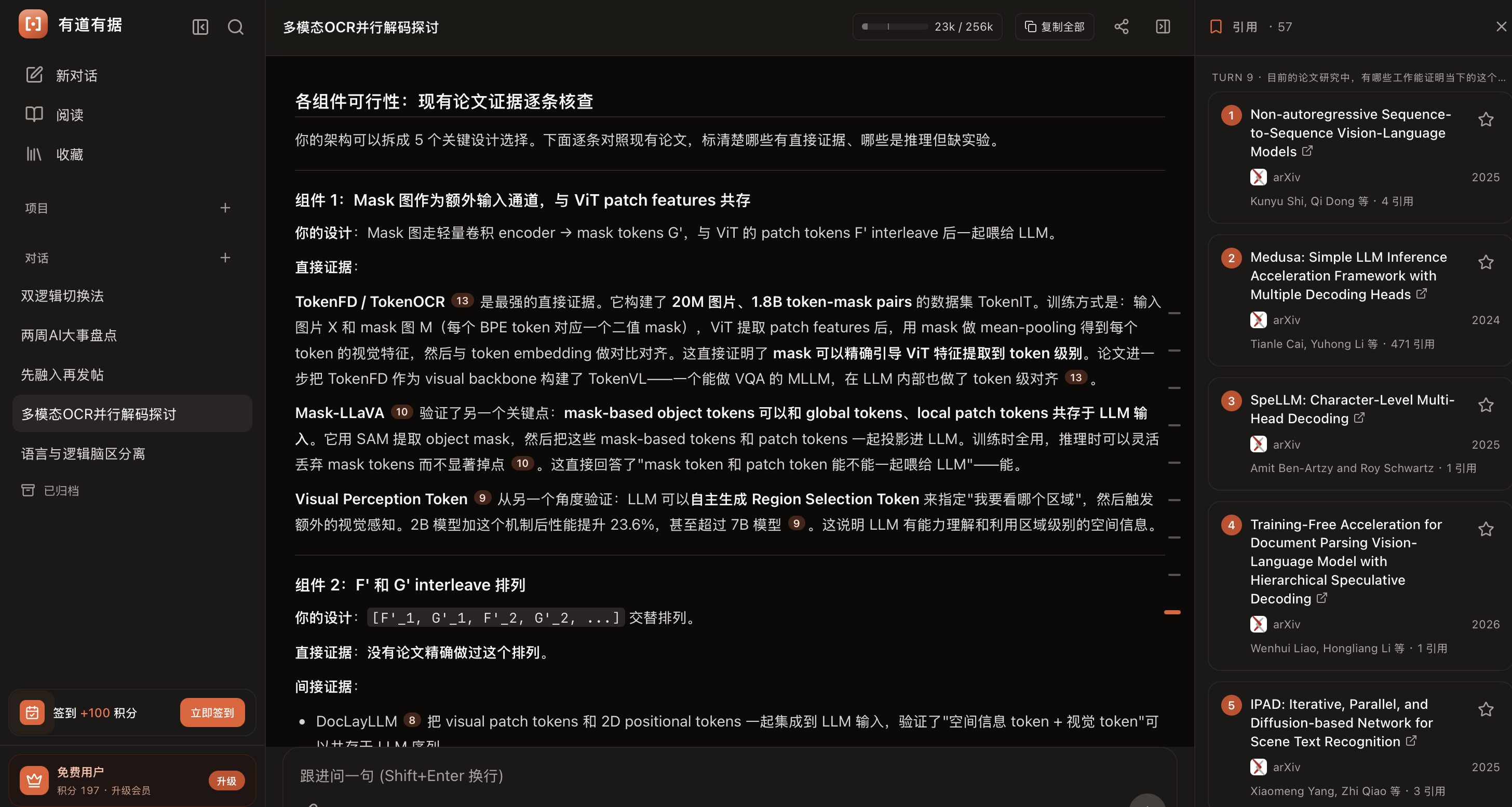
Task: Click 复制全部 button
Action: point(1054,26)
